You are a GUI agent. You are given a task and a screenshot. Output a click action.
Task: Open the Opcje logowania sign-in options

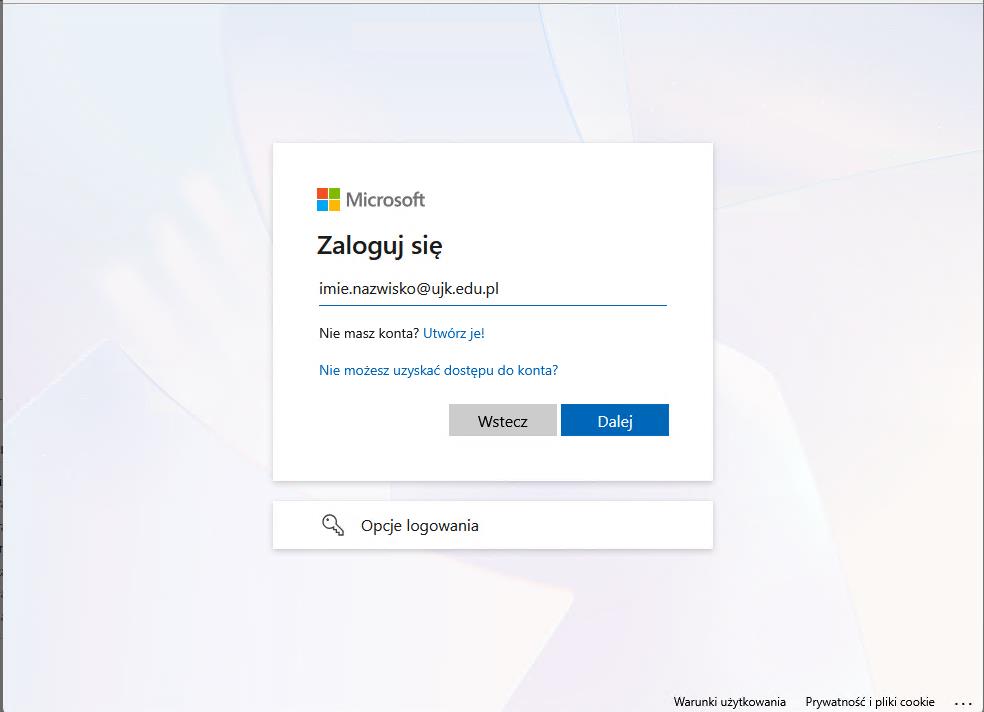click(x=493, y=525)
